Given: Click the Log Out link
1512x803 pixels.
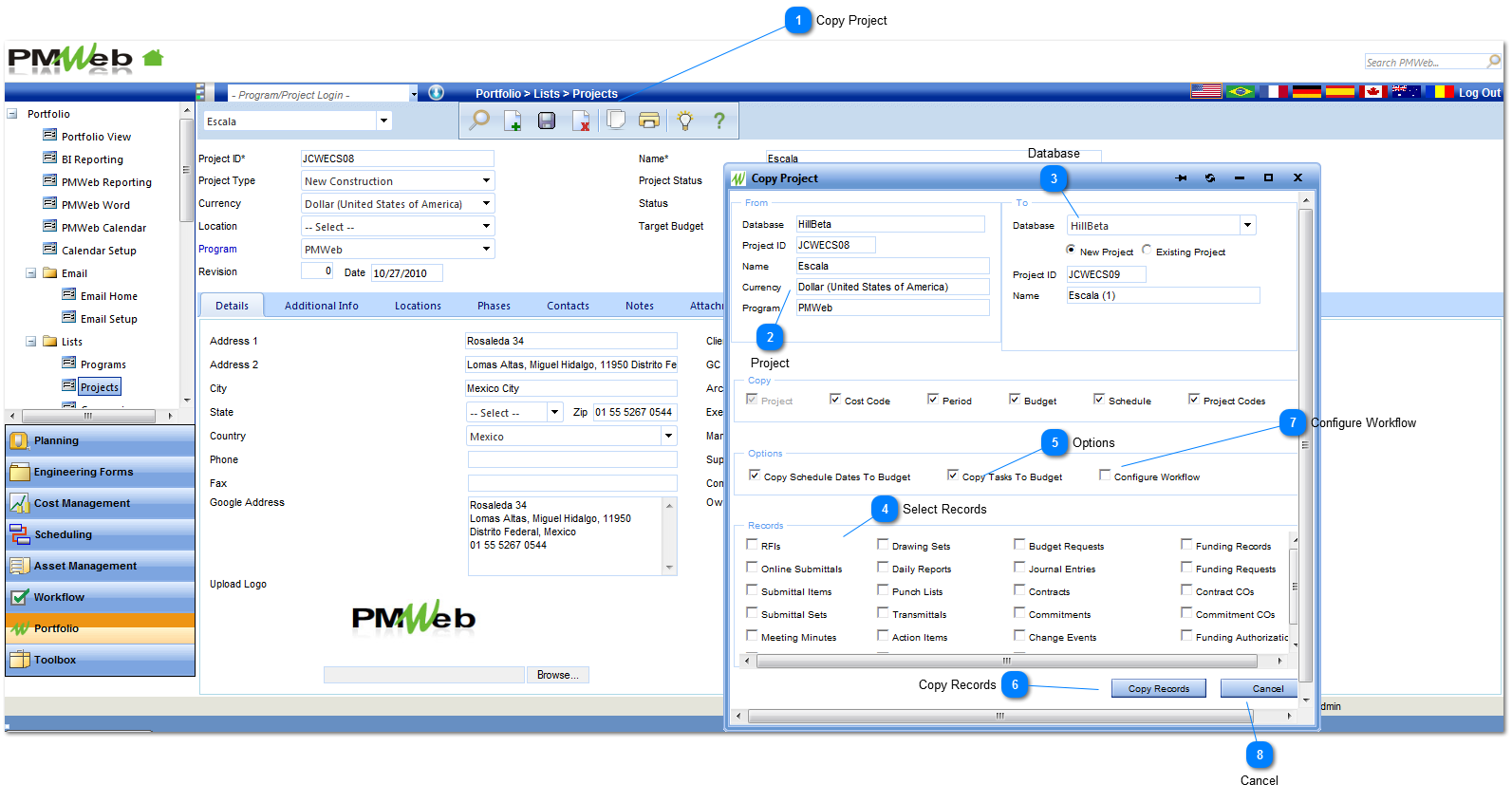Looking at the screenshot, I should click(x=1480, y=93).
